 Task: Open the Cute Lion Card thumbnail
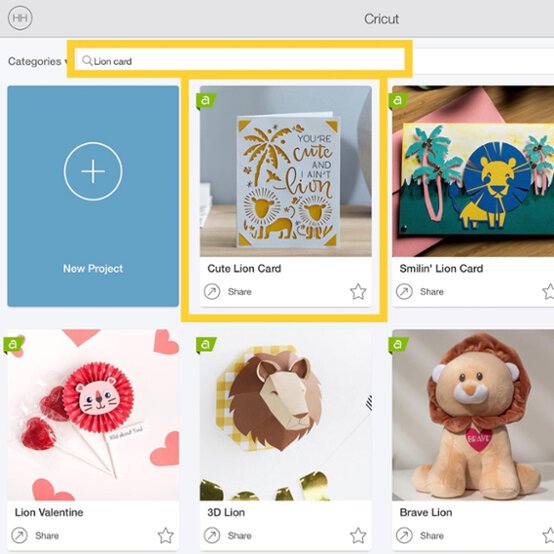click(x=285, y=171)
